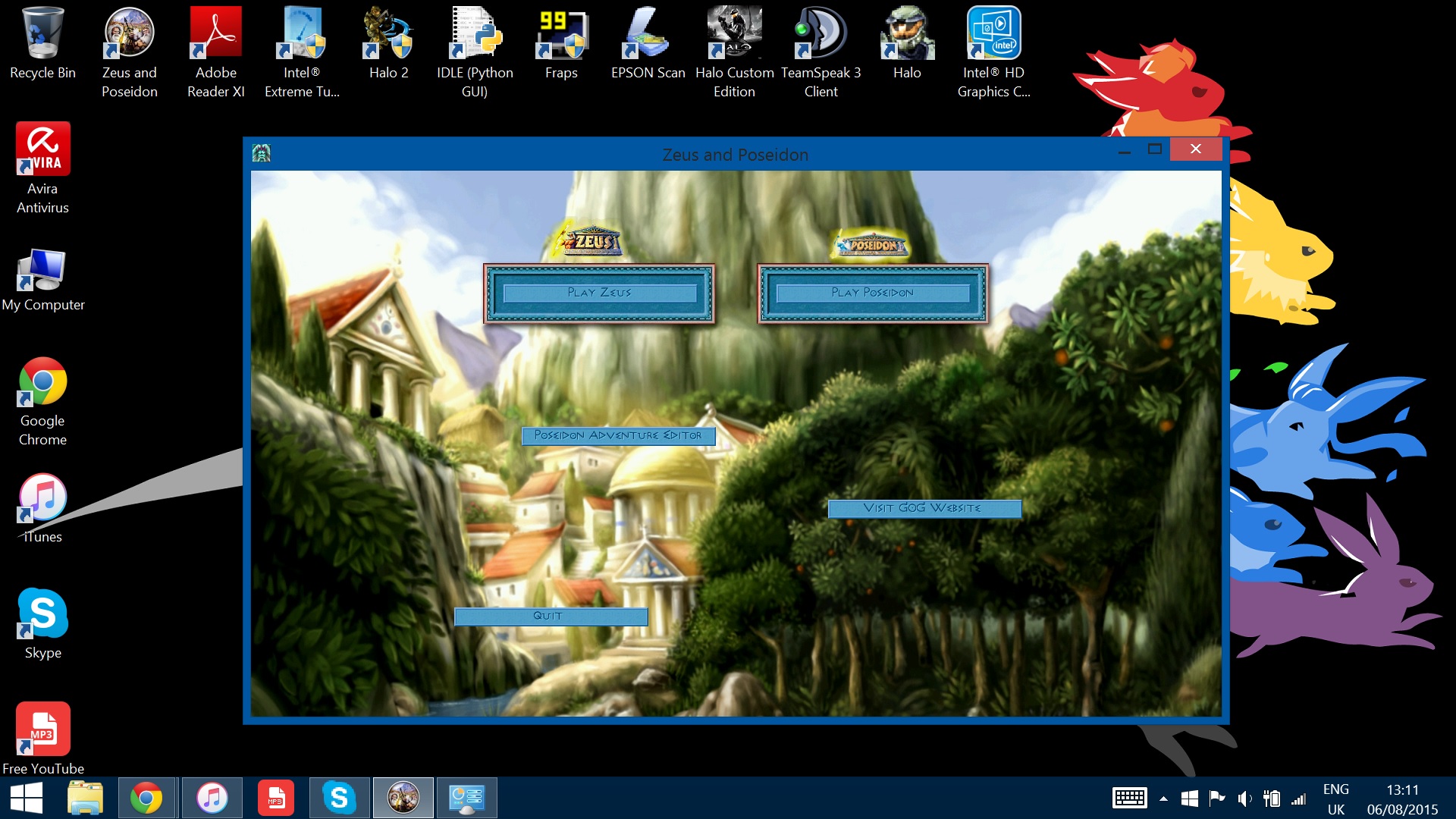
Task: Click the Windows logo tray icon
Action: [1190, 799]
